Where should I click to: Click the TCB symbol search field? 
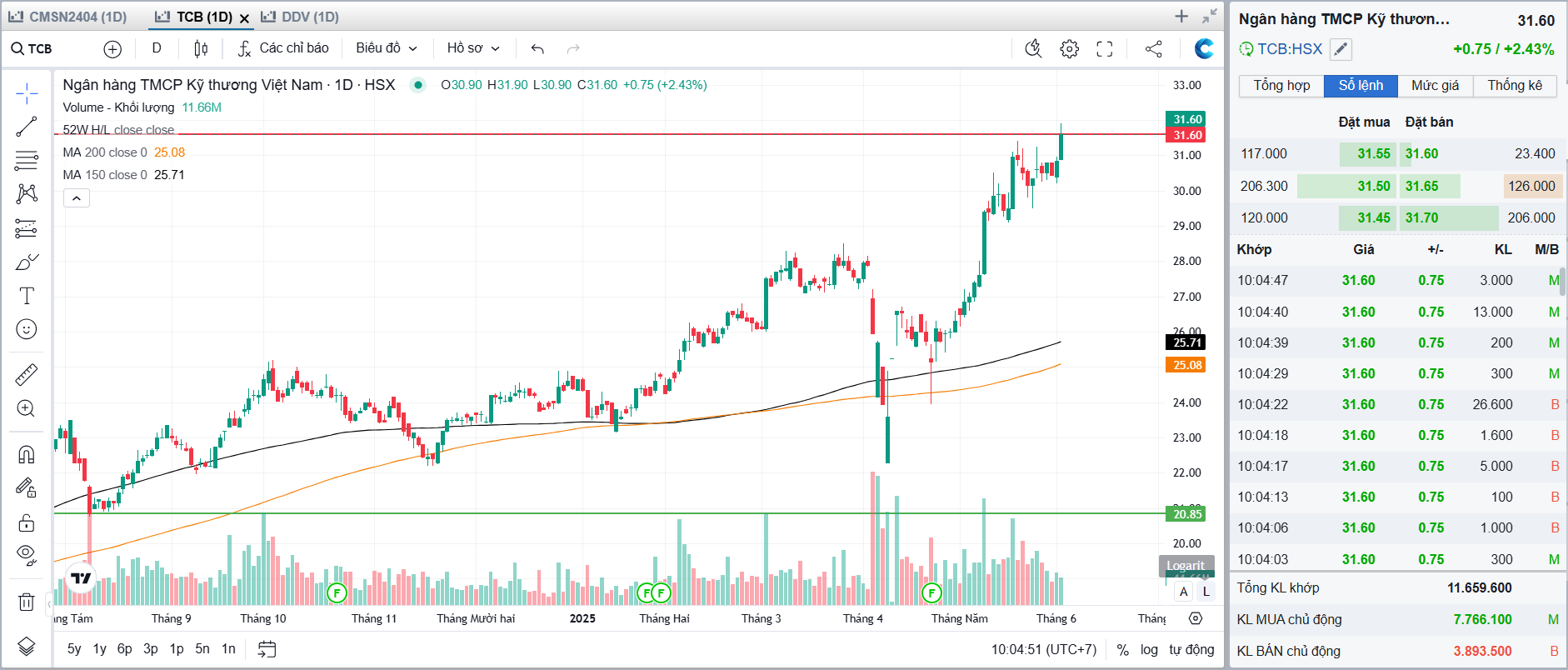50,49
